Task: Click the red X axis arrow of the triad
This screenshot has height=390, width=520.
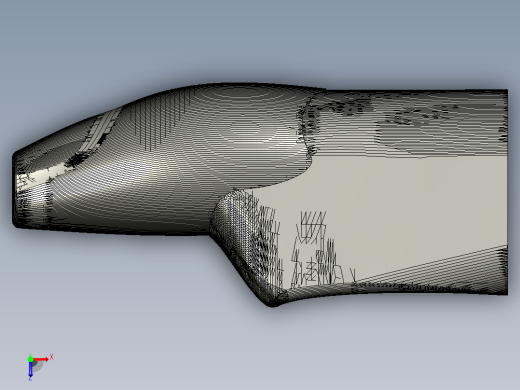Action: [x=41, y=359]
